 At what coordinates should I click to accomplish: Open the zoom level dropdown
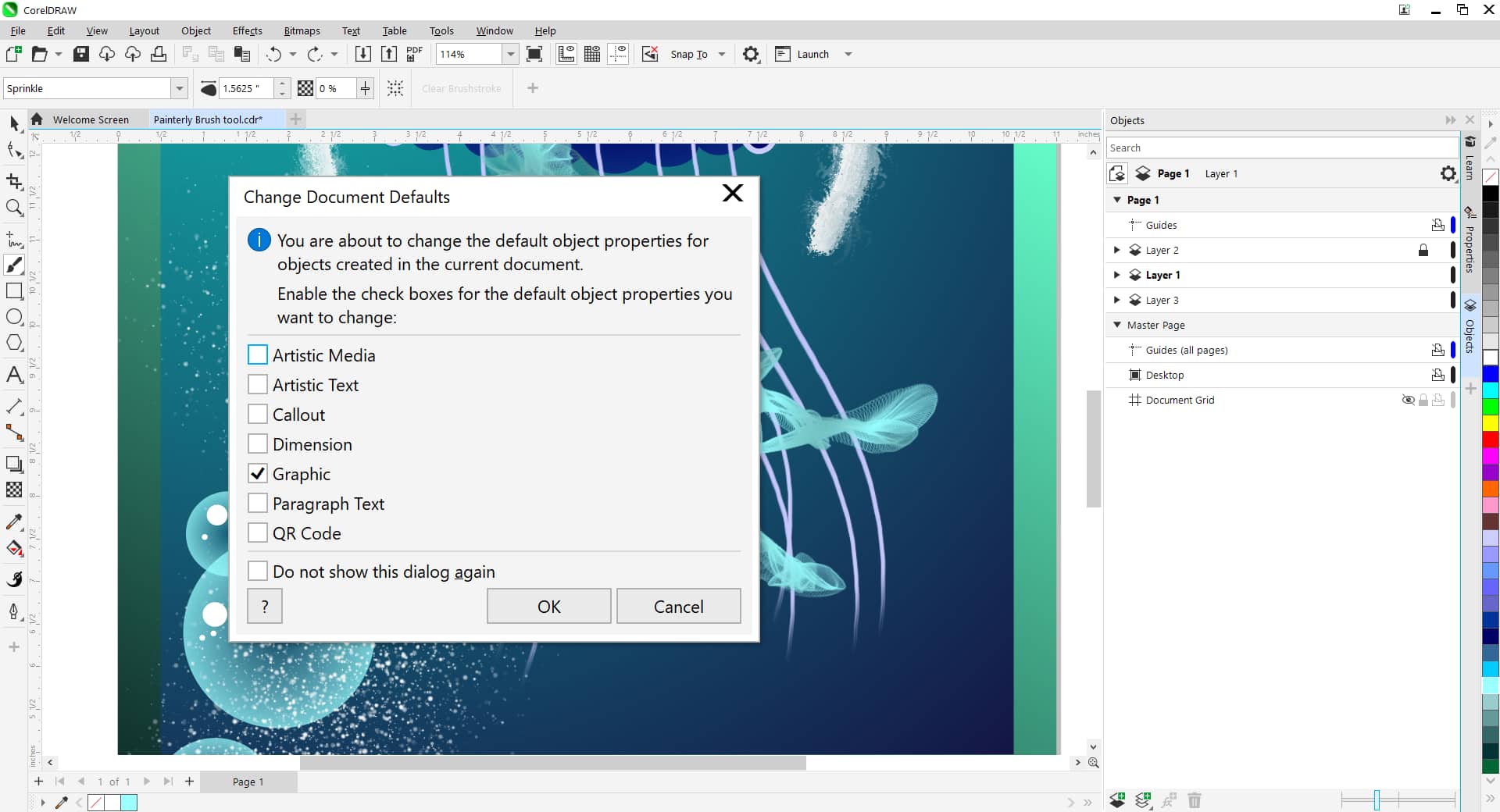tap(510, 54)
